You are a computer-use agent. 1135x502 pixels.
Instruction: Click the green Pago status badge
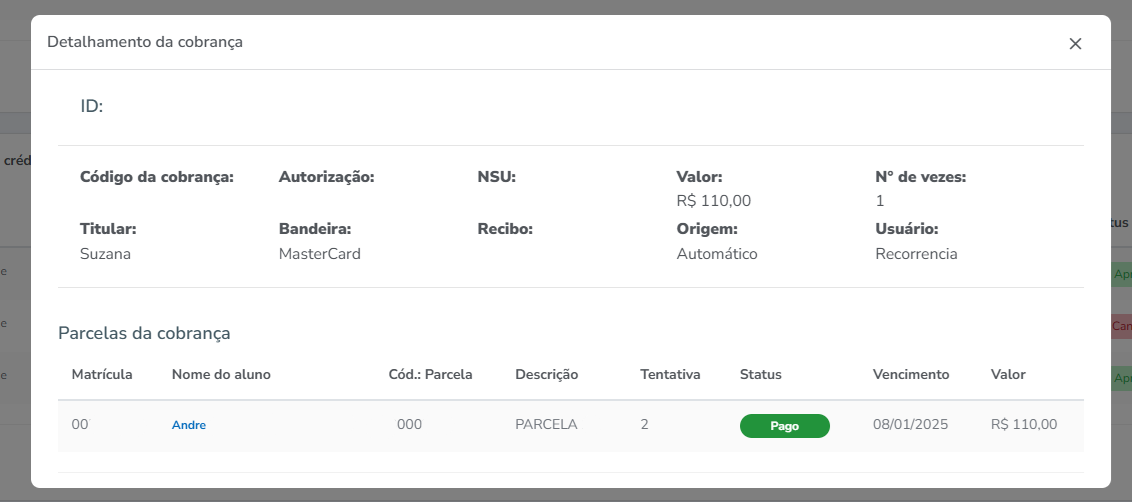[x=784, y=426]
